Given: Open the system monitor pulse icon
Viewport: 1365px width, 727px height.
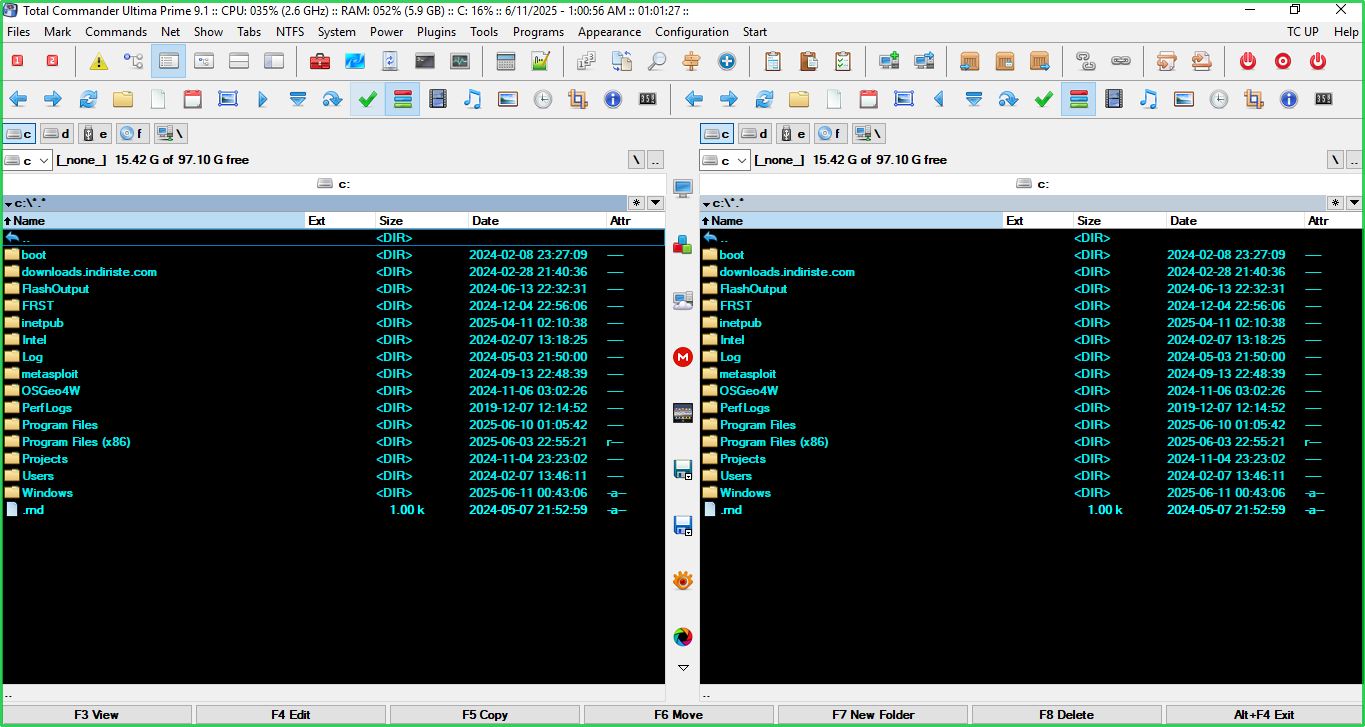Looking at the screenshot, I should click(x=460, y=61).
